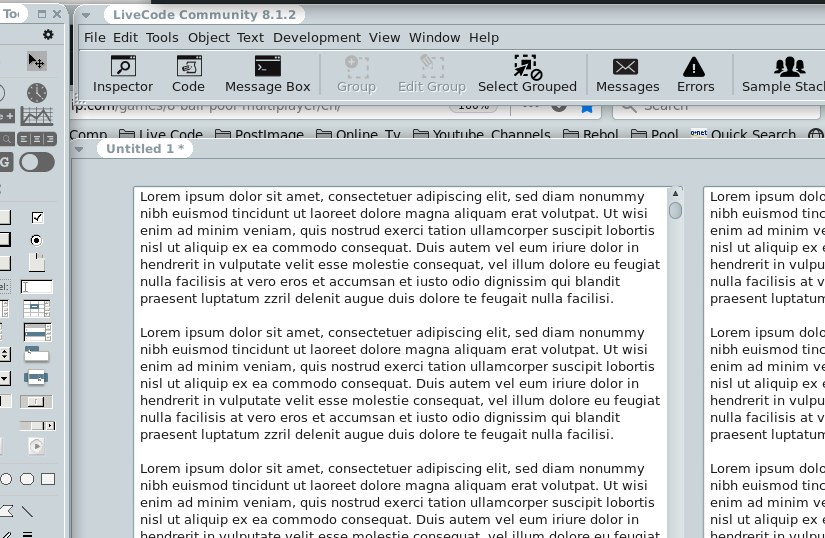
Task: Open PostImage bookmark folder in browser behind
Action: coord(259,134)
